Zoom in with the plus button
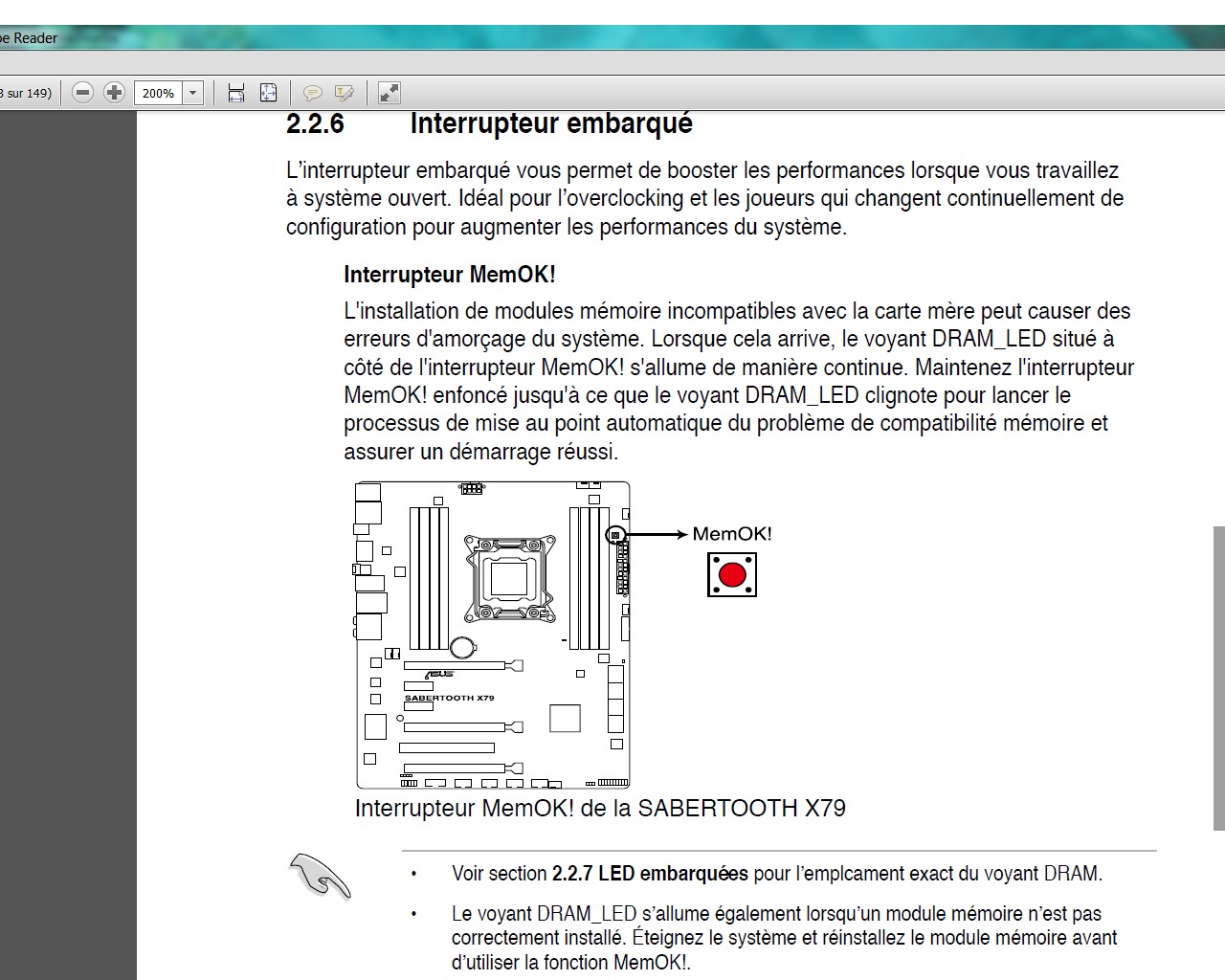The width and height of the screenshot is (1225, 980). [114, 93]
